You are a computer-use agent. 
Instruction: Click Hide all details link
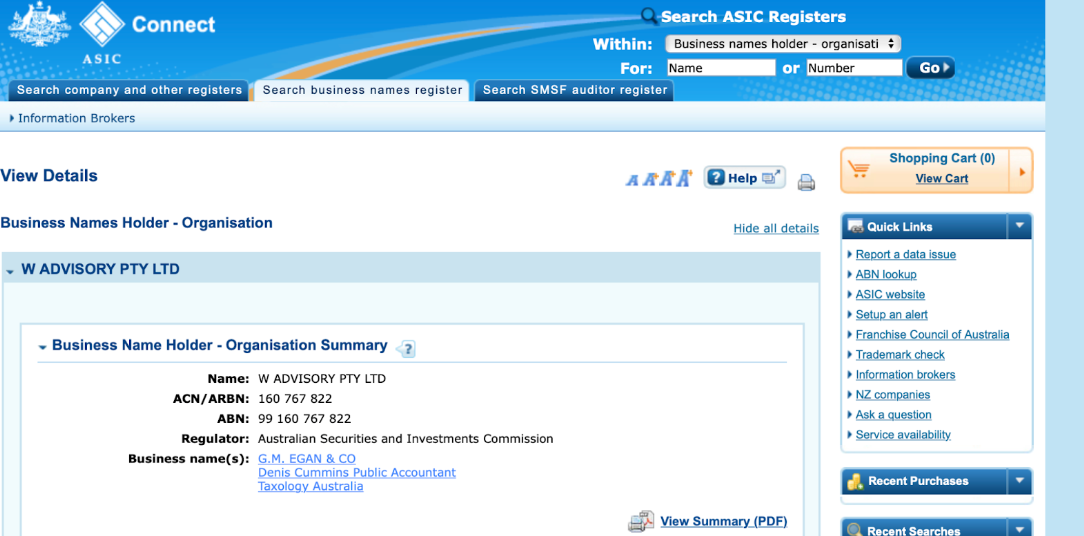(776, 228)
